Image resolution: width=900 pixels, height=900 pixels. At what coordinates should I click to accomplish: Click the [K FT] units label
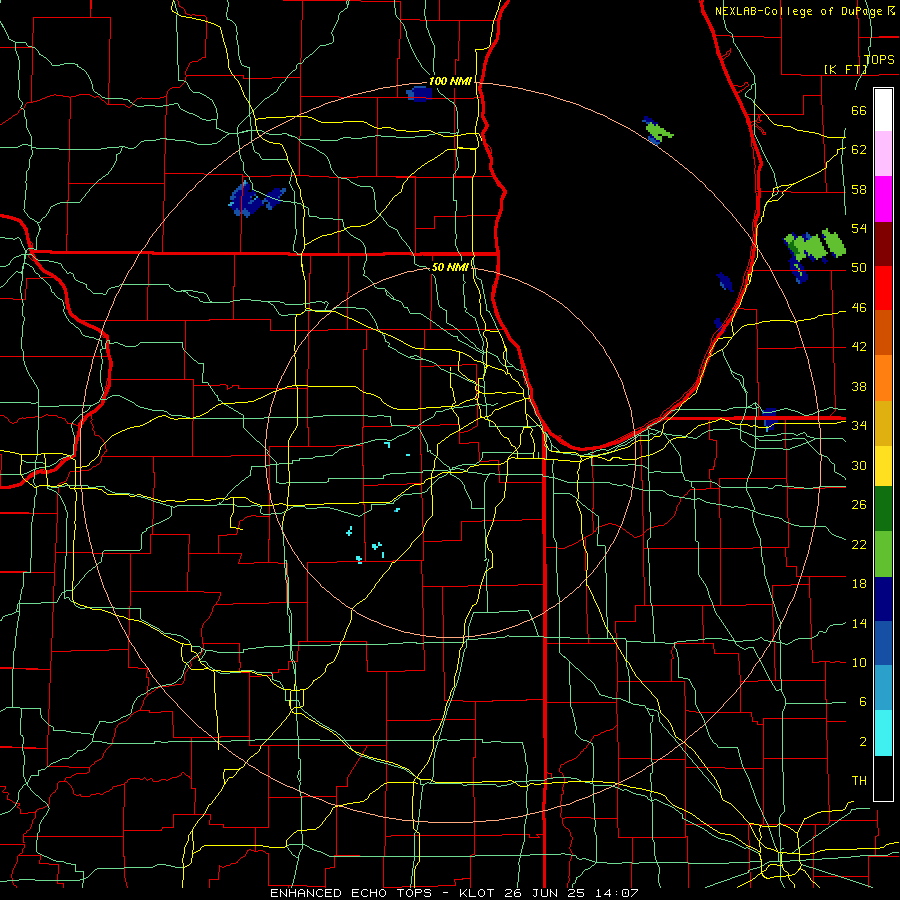[845, 69]
